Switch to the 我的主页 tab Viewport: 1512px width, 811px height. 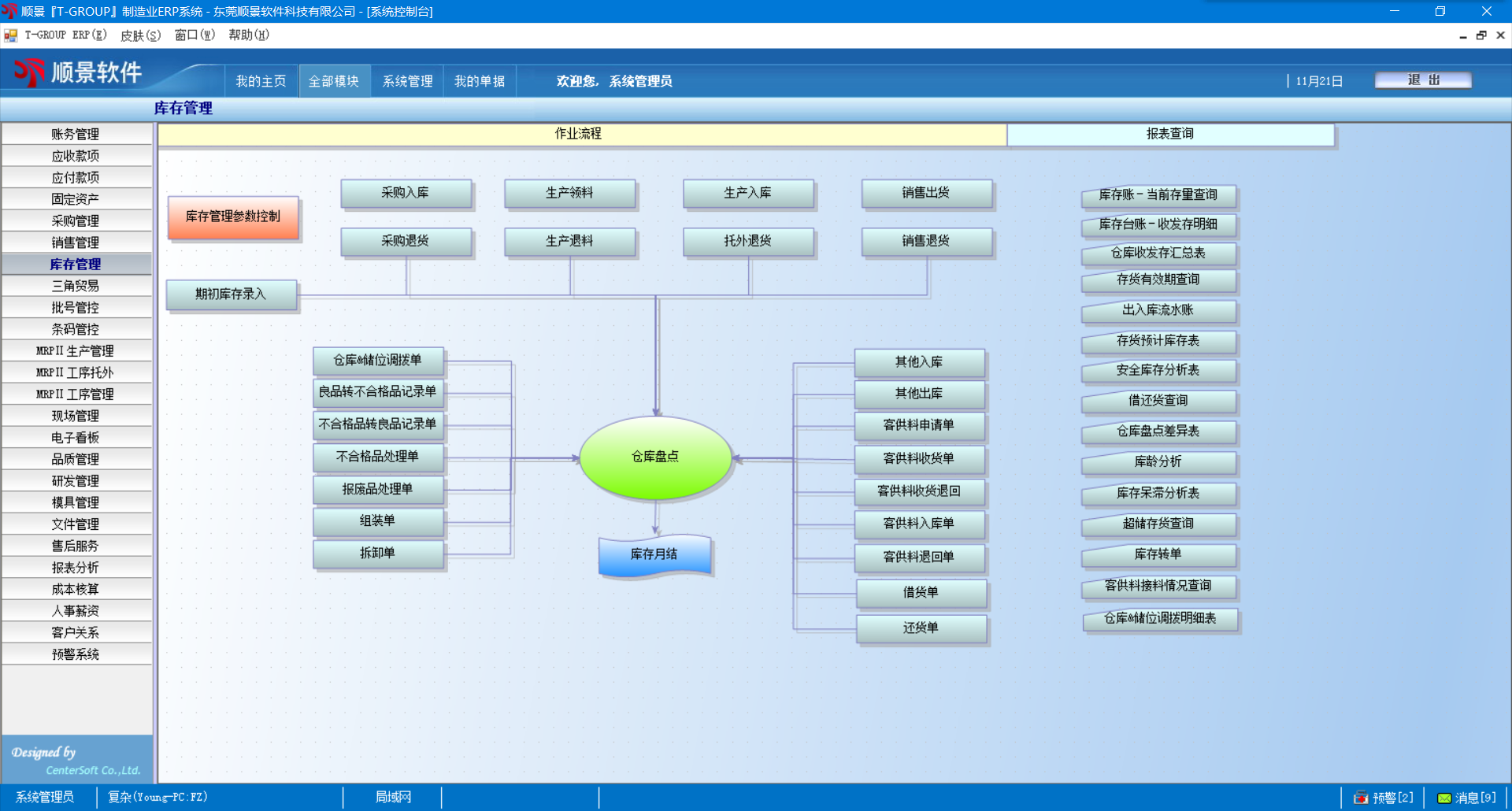(x=261, y=81)
